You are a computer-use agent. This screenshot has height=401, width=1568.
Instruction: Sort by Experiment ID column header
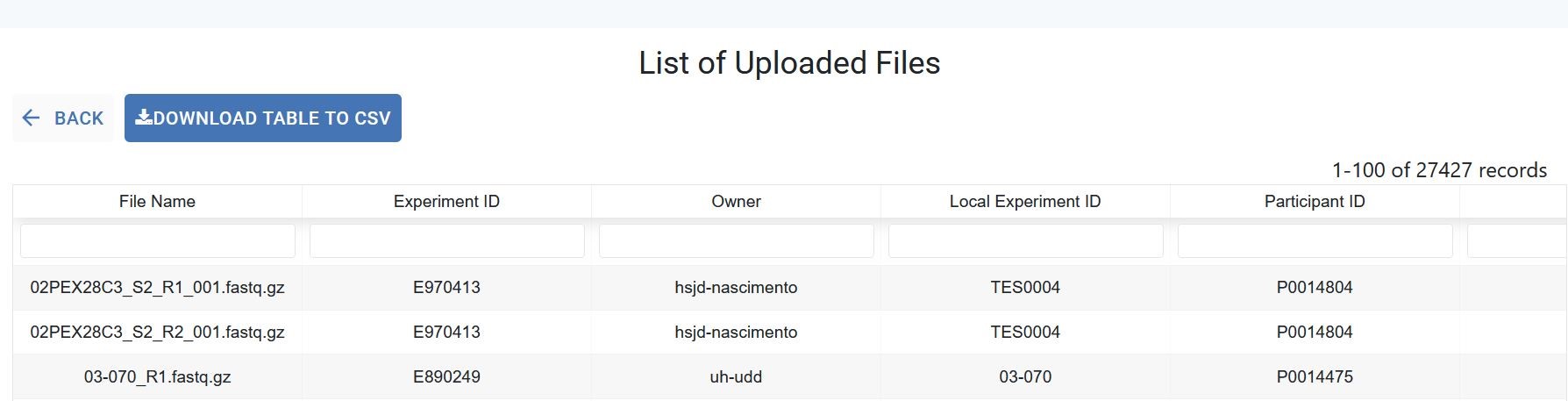coord(446,202)
